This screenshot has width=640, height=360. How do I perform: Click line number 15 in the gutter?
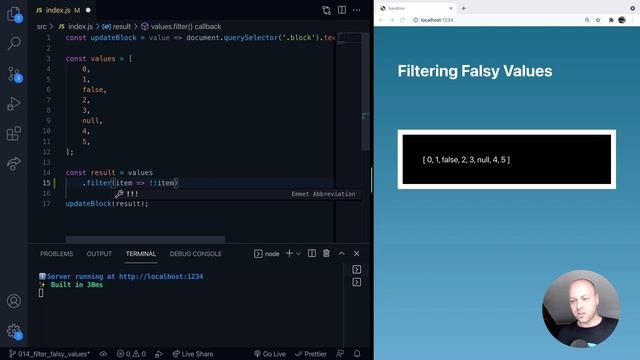47,183
